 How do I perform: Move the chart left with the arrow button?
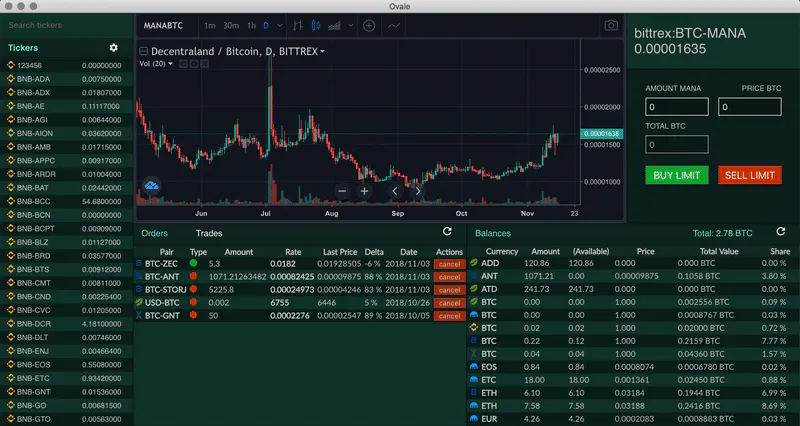[394, 191]
